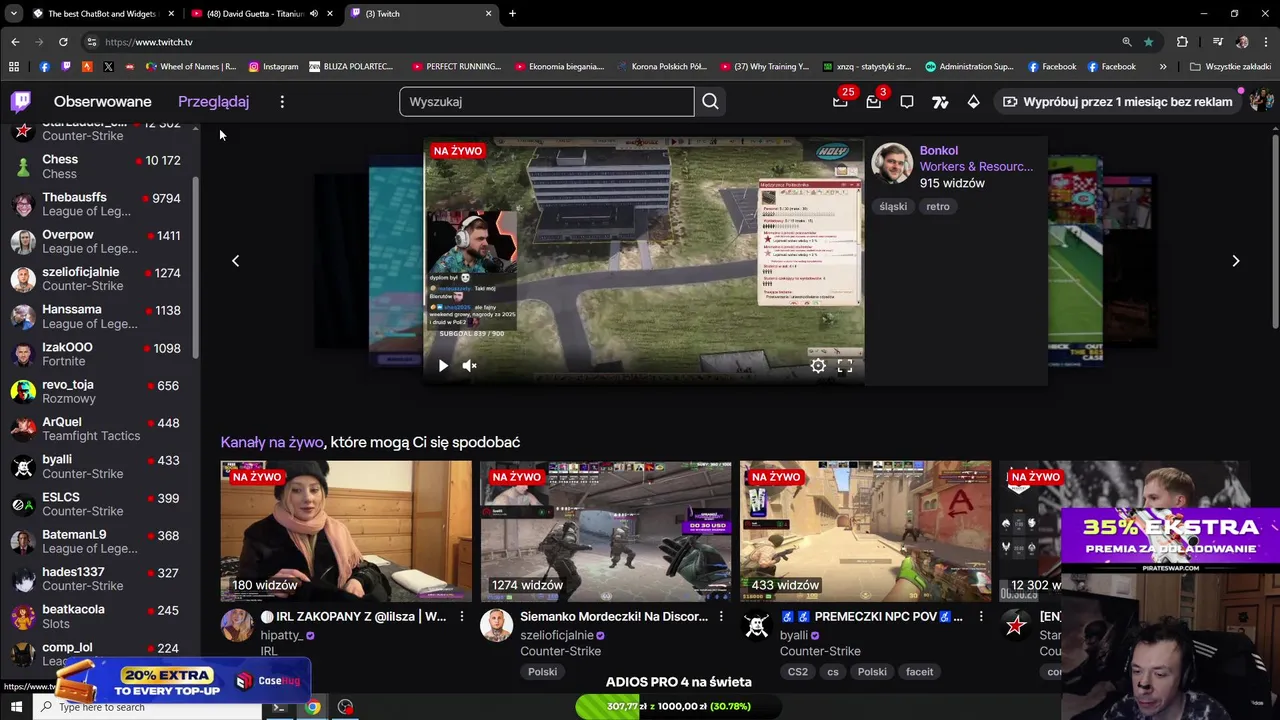Open Hanssama channel in sidebar
This screenshot has width=1280, height=720.
100,317
